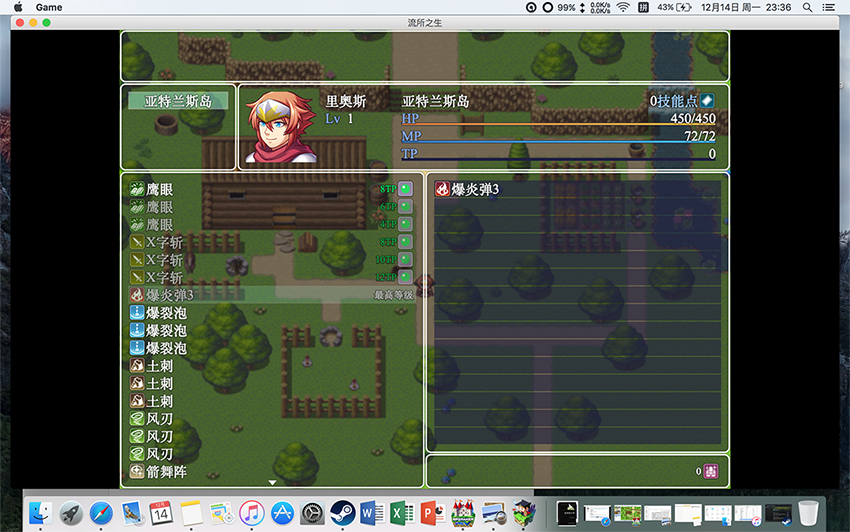The height and width of the screenshot is (532, 850).
Task: Open the Trash in the Dock
Action: (808, 512)
